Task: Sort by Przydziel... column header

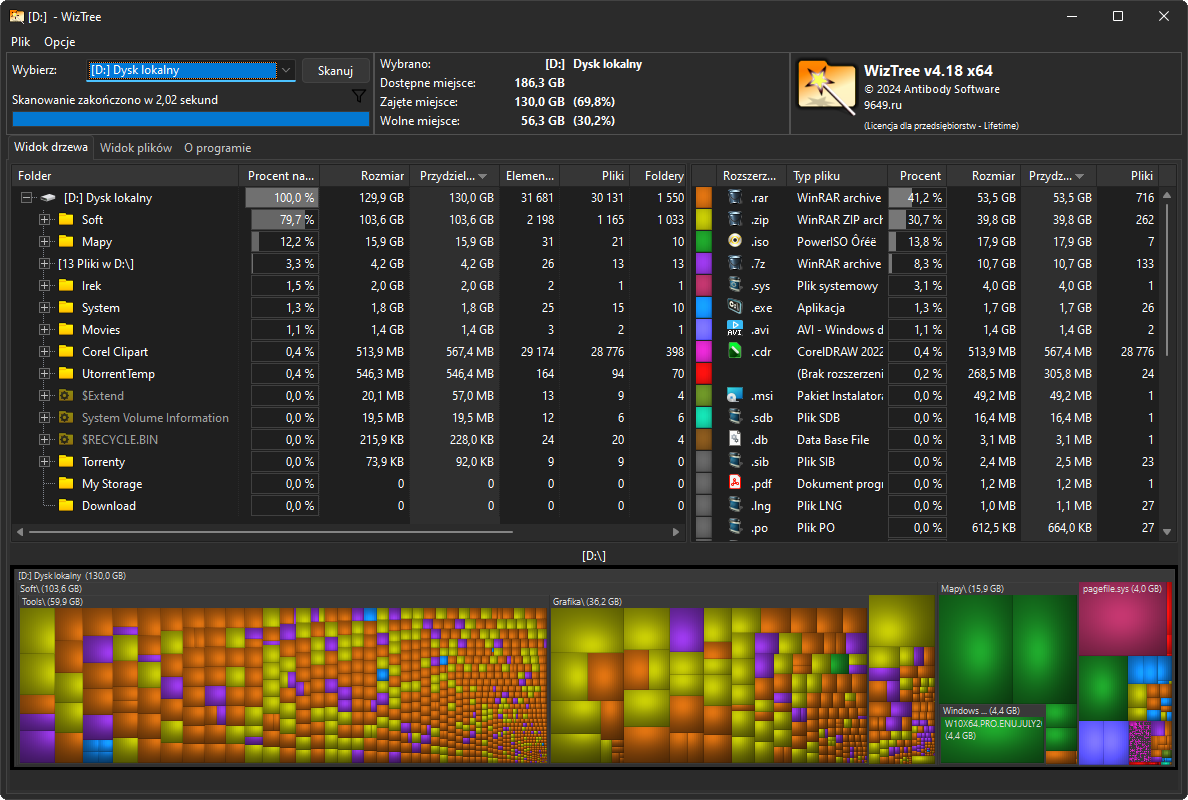Action: click(455, 176)
